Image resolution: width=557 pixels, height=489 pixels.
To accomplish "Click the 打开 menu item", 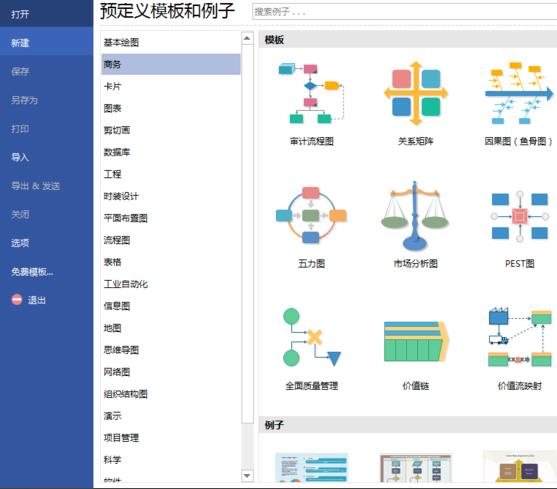I will (20, 14).
